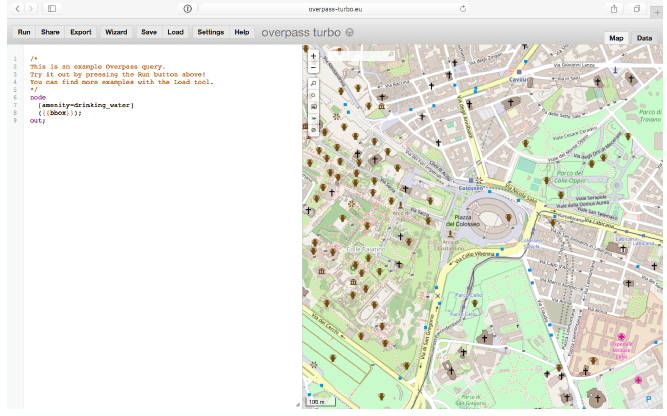667x416 pixels.
Task: Toggle the wide map view control
Action: click(313, 118)
